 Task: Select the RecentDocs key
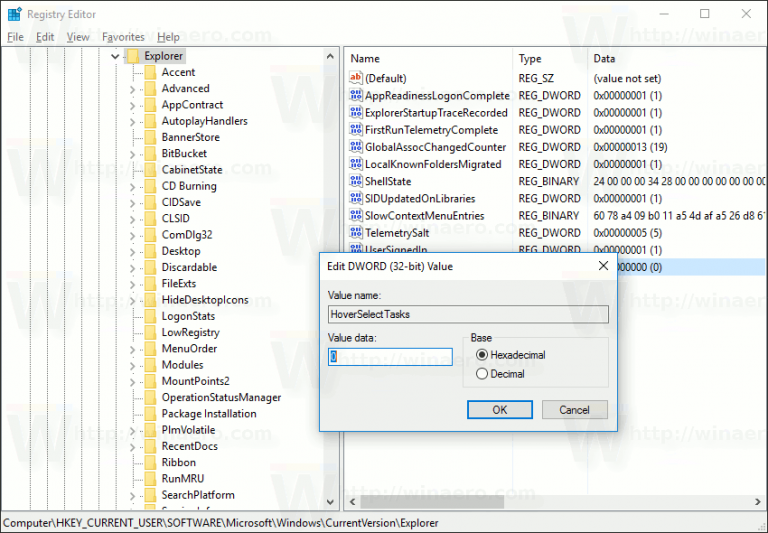[190, 446]
